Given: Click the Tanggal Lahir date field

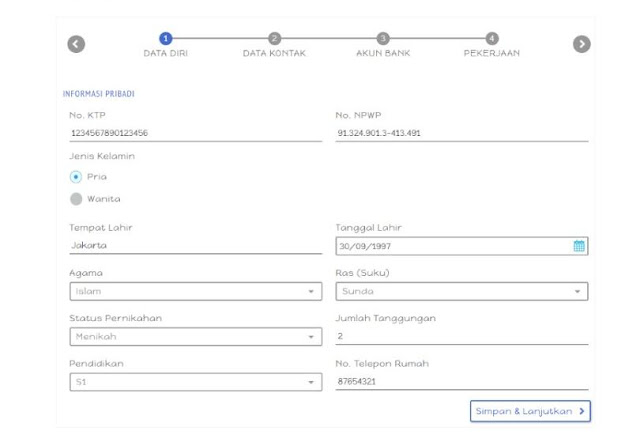Looking at the screenshot, I should [x=462, y=246].
